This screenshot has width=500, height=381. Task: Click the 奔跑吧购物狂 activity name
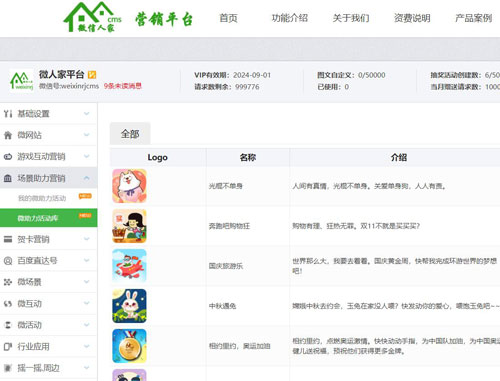click(x=229, y=226)
